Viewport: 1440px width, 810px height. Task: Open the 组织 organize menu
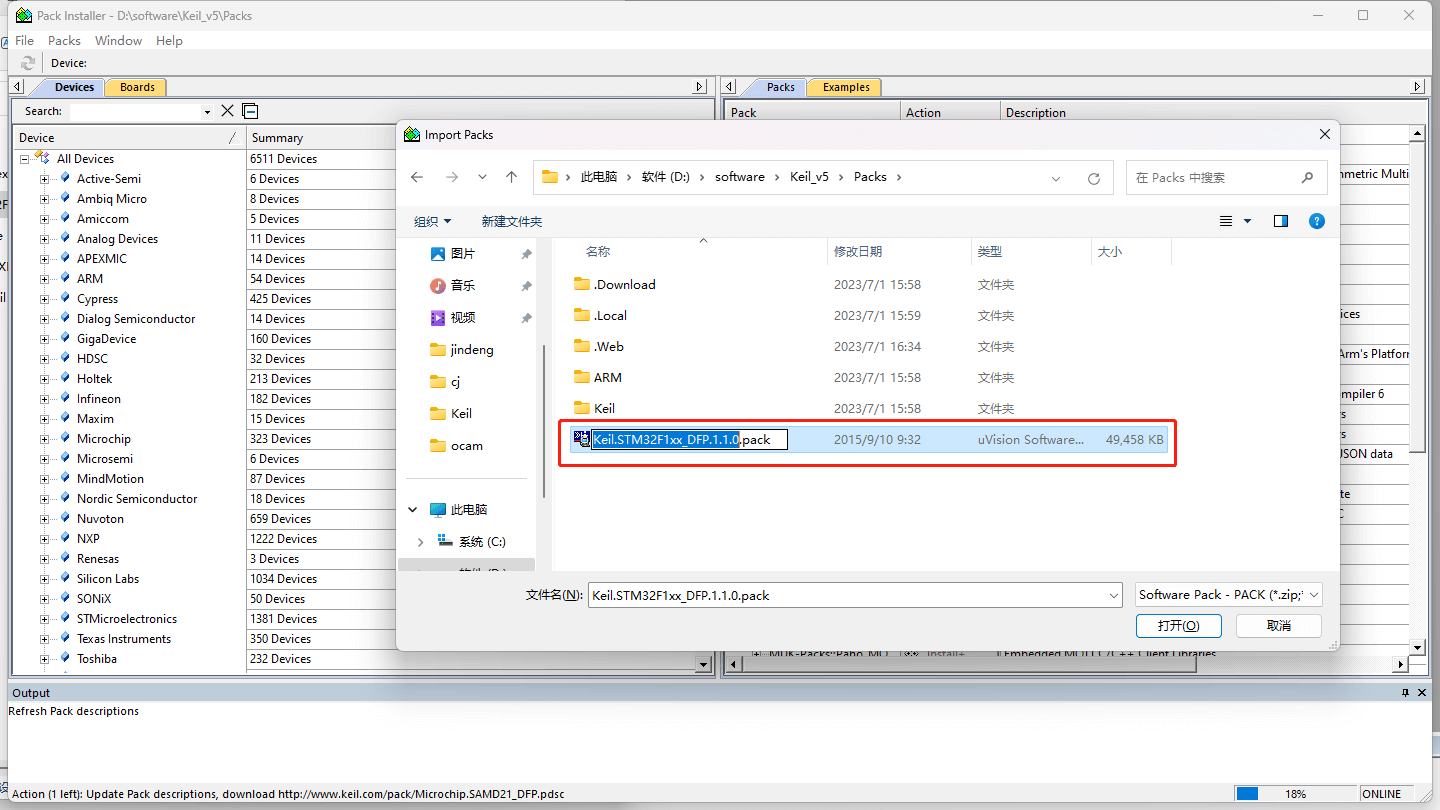pos(432,221)
